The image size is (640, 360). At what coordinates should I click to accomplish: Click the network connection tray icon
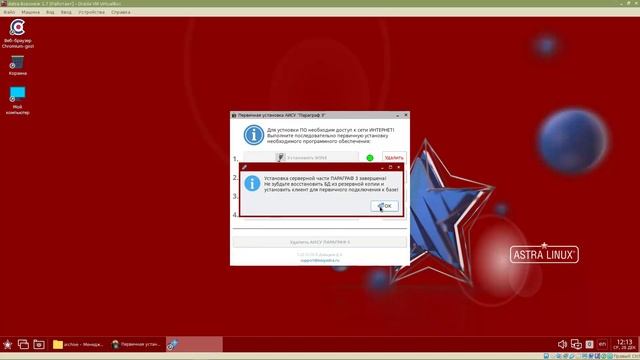click(x=576, y=344)
